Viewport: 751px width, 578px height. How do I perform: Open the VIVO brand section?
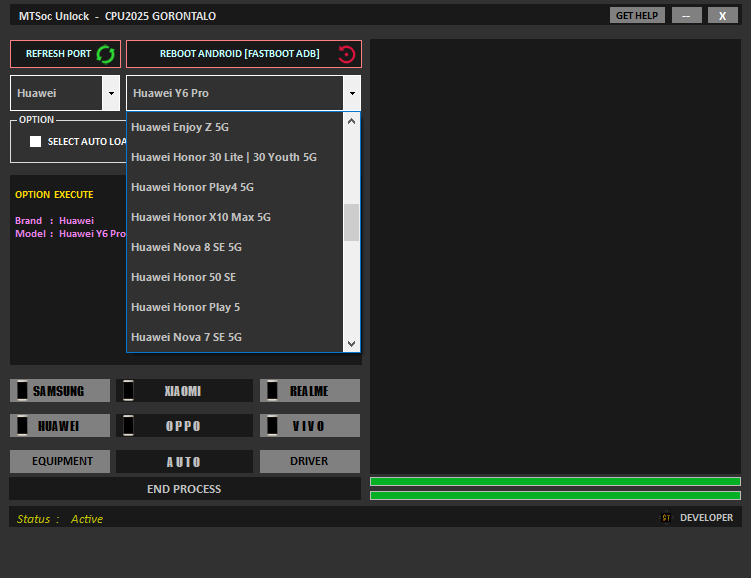(x=310, y=425)
